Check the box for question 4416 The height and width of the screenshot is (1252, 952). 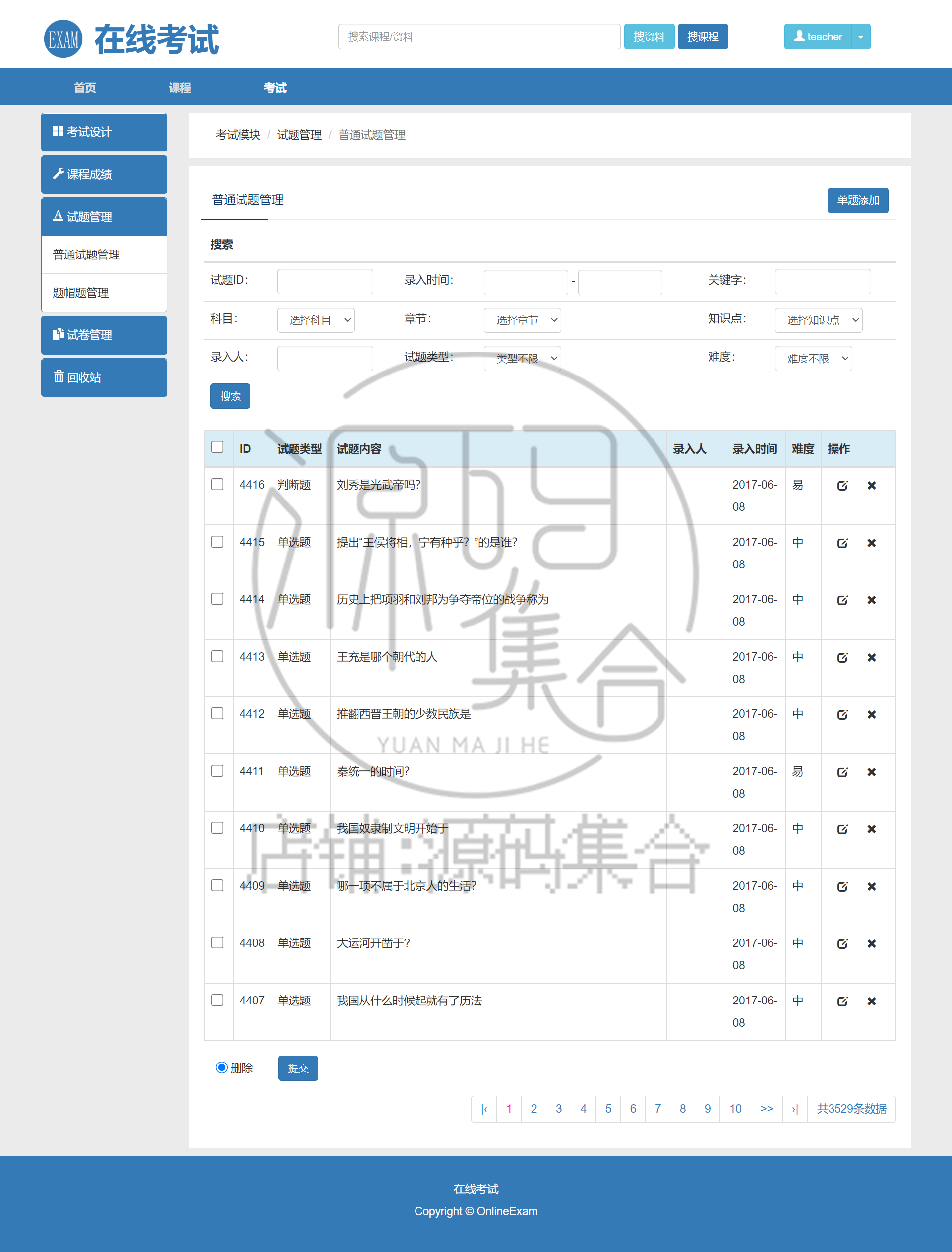coord(217,485)
